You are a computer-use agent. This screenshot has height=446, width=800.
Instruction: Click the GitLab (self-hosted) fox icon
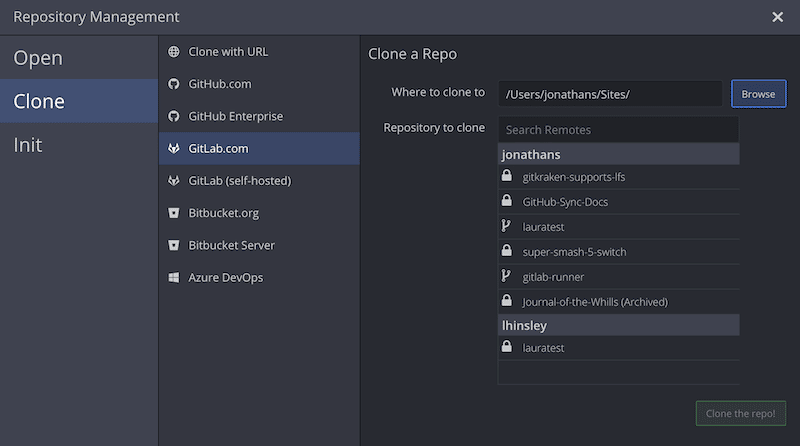click(x=174, y=181)
